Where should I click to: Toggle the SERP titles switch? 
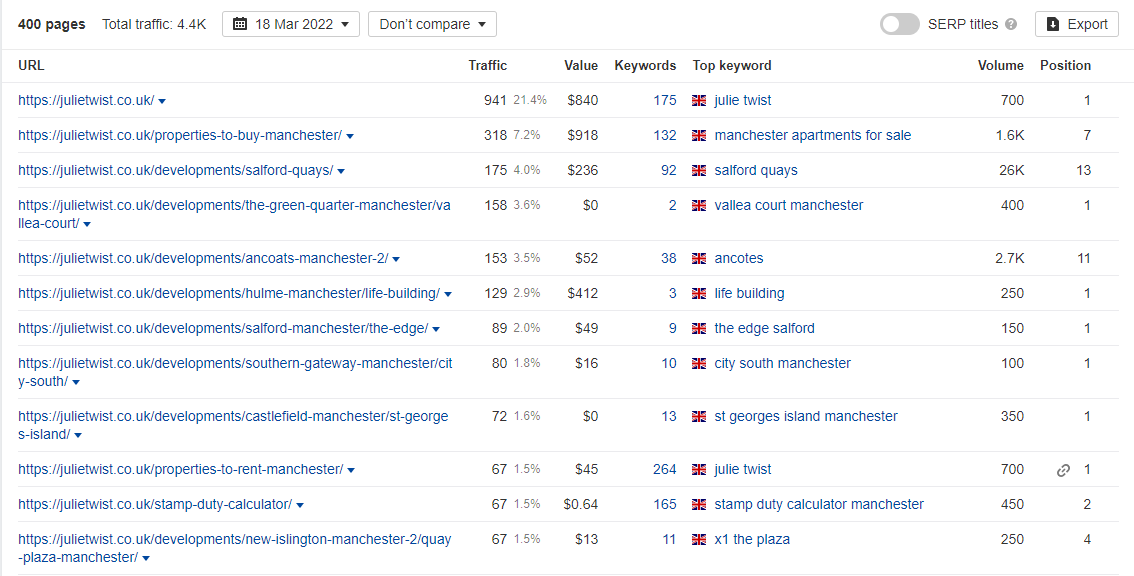tap(899, 24)
